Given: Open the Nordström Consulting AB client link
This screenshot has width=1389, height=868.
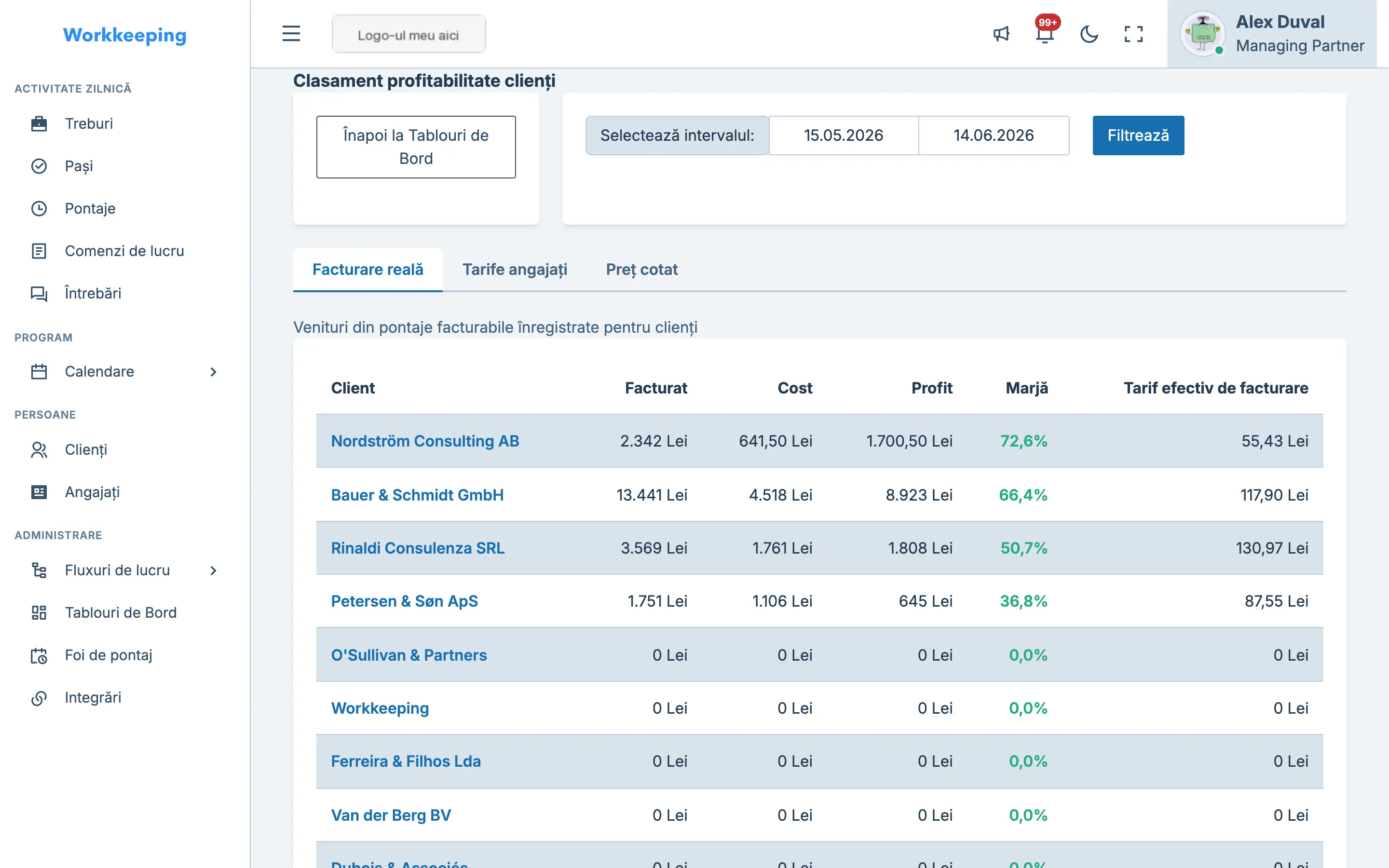Looking at the screenshot, I should (x=425, y=441).
